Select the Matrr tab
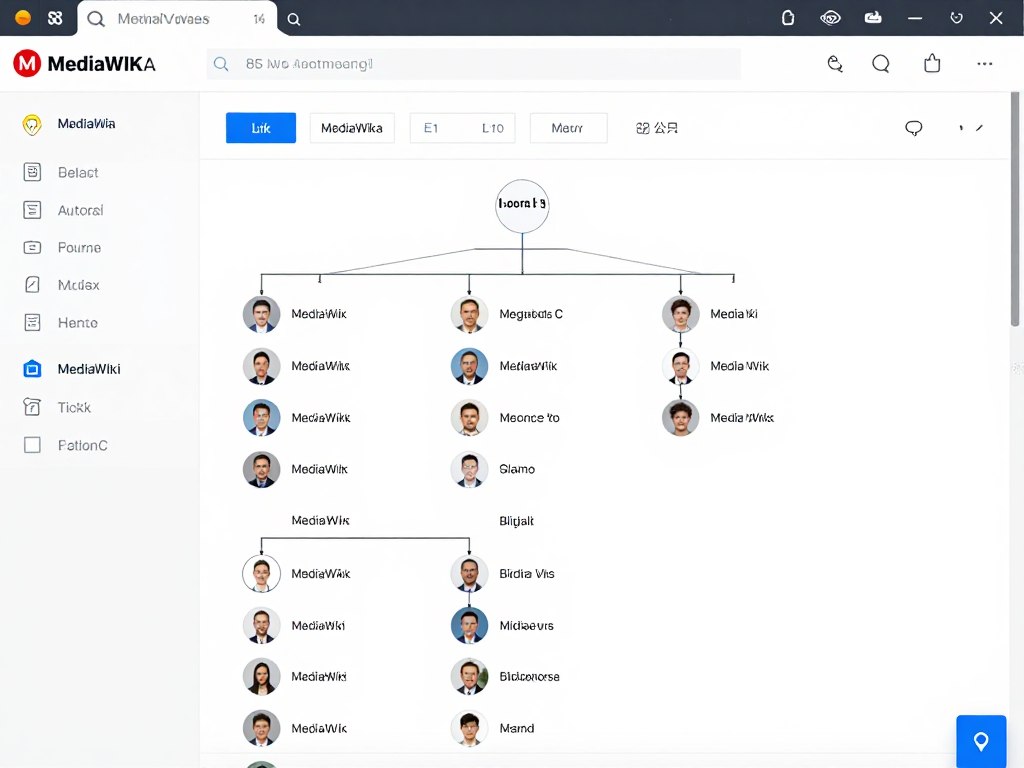The width and height of the screenshot is (1024, 768). pyautogui.click(x=568, y=128)
